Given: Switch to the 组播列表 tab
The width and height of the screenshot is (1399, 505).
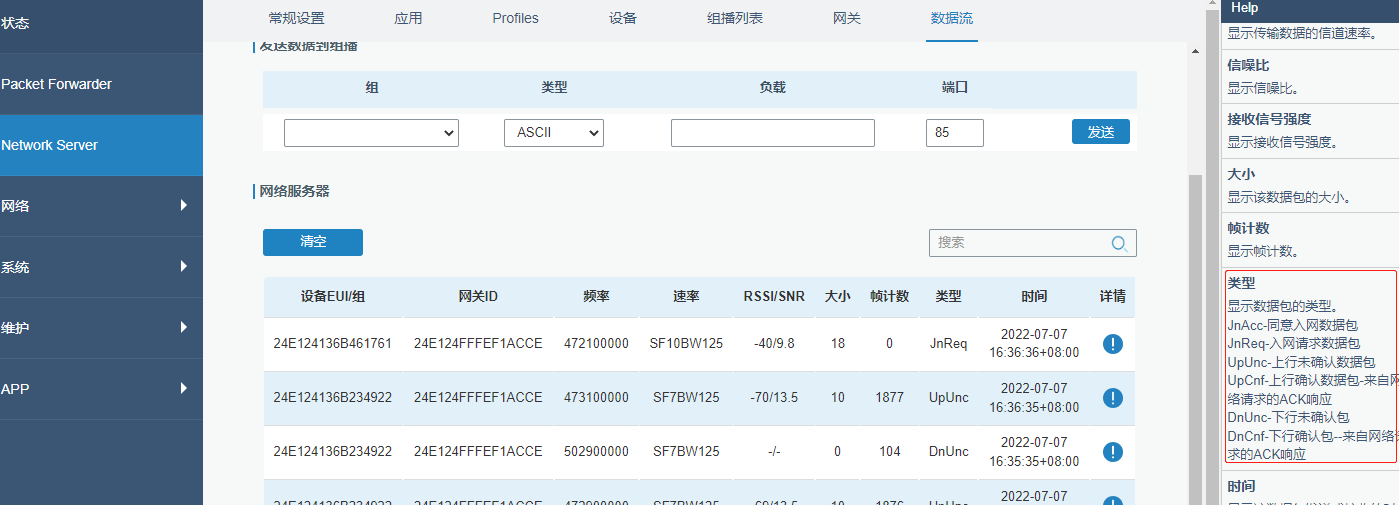Looking at the screenshot, I should coord(735,18).
